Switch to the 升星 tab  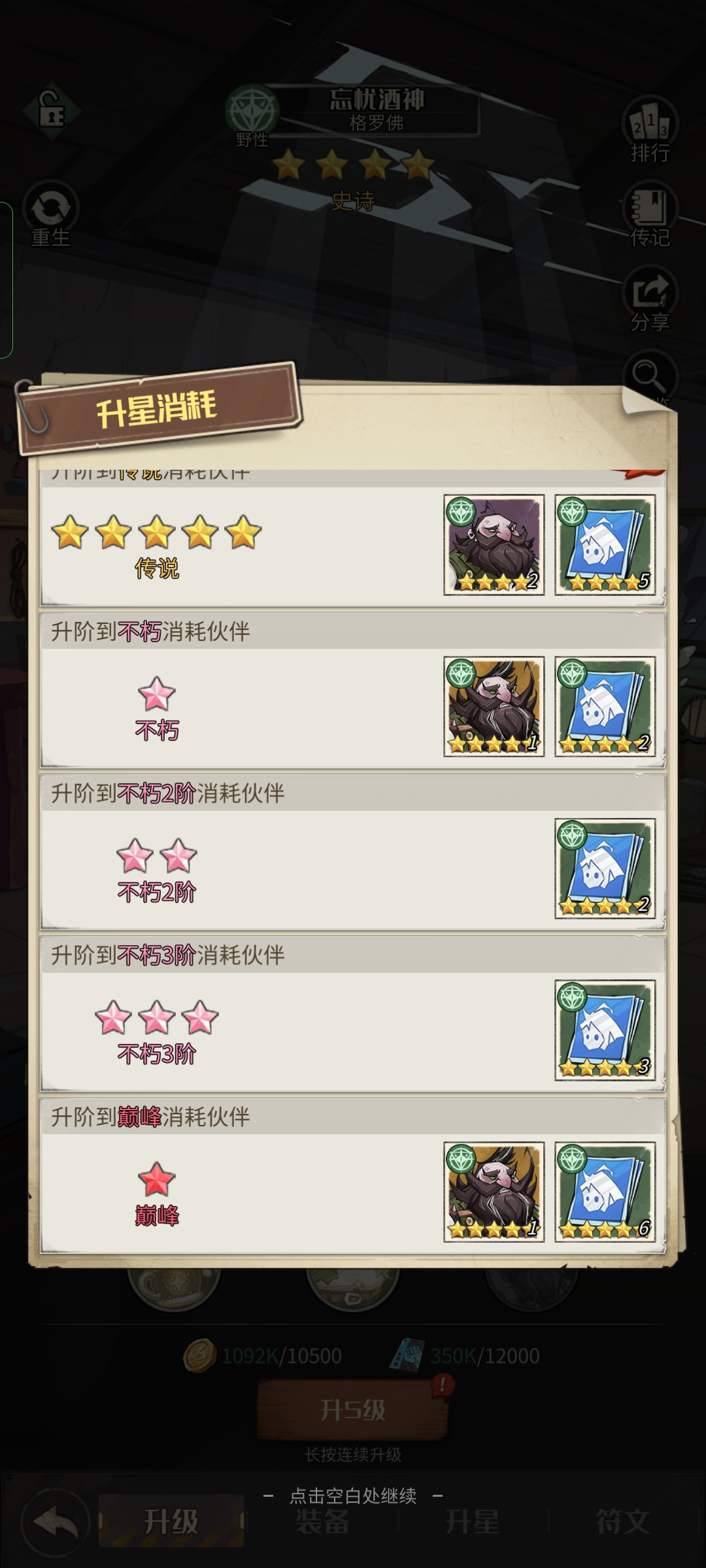472,1521
